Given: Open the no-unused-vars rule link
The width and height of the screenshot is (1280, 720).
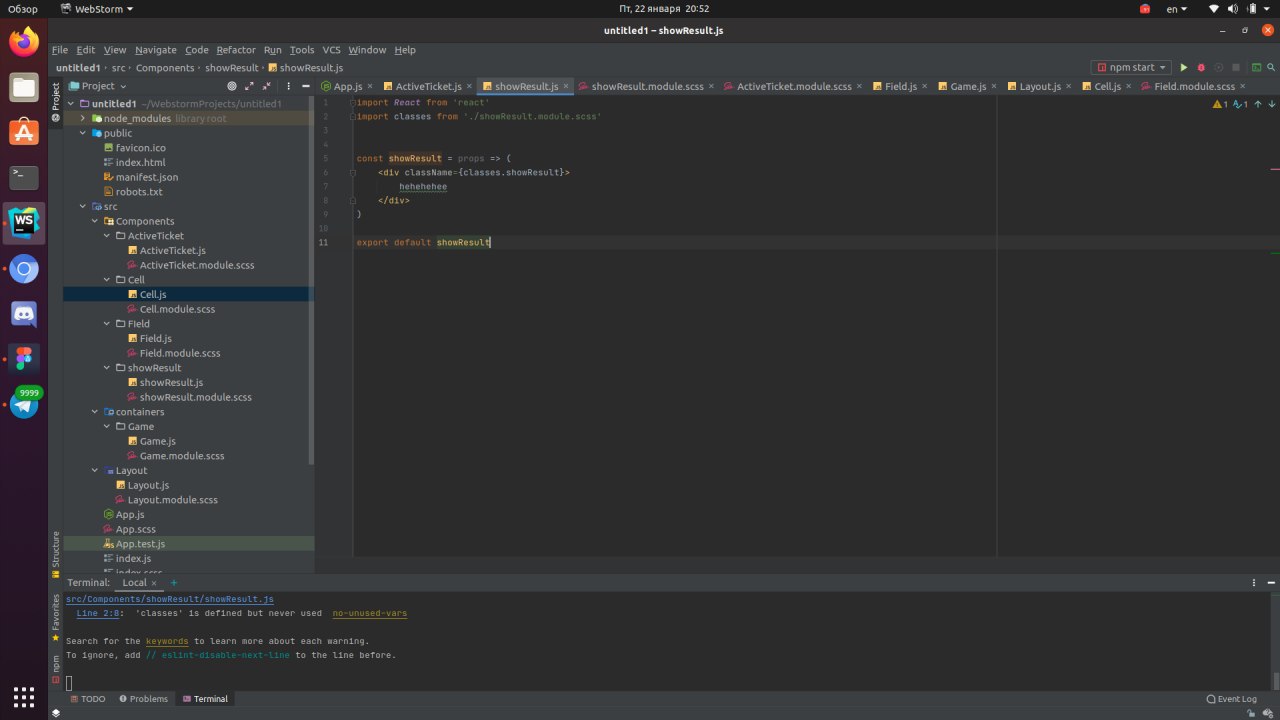Looking at the screenshot, I should [x=370, y=613].
